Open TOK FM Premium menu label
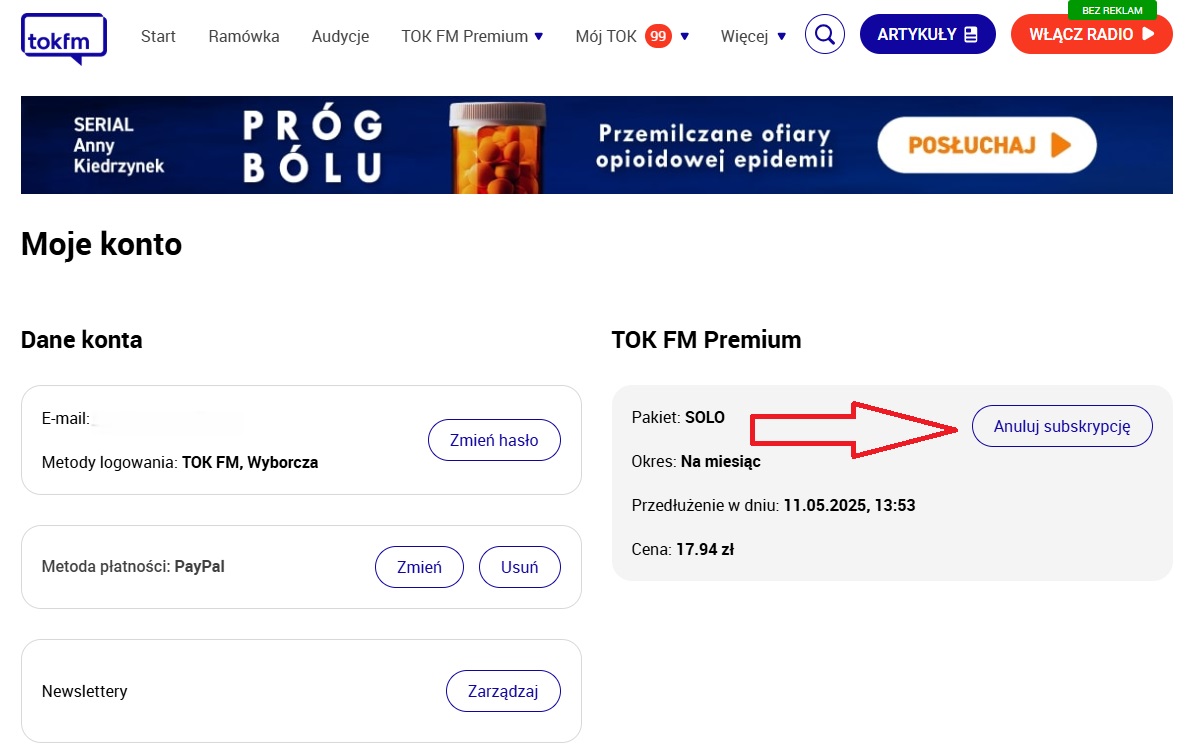The width and height of the screenshot is (1196, 756). coord(465,37)
